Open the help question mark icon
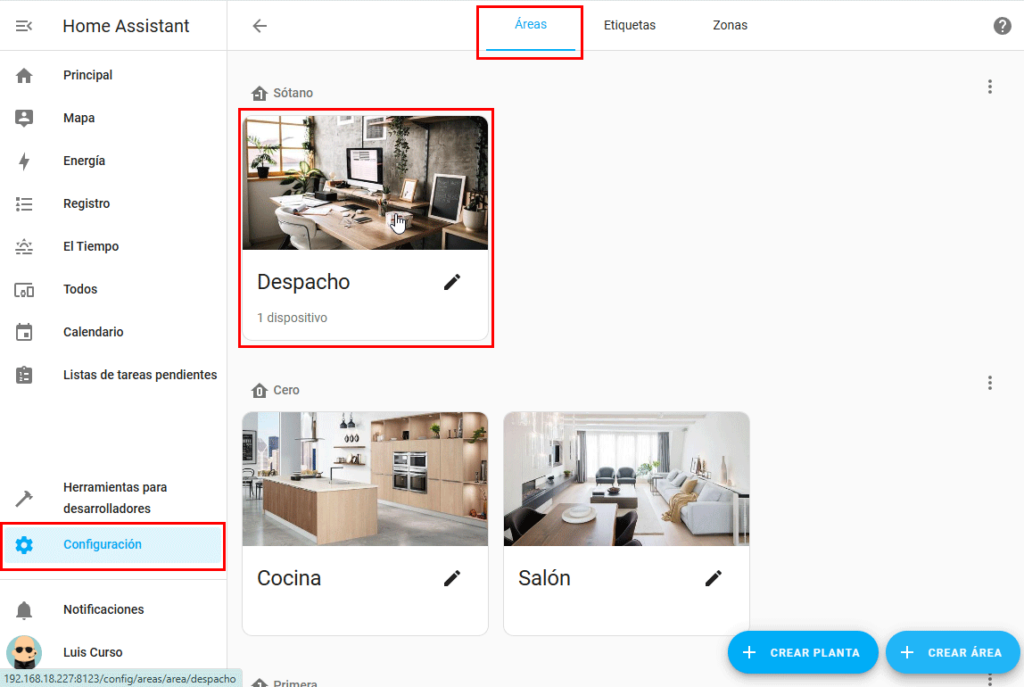 1002,26
